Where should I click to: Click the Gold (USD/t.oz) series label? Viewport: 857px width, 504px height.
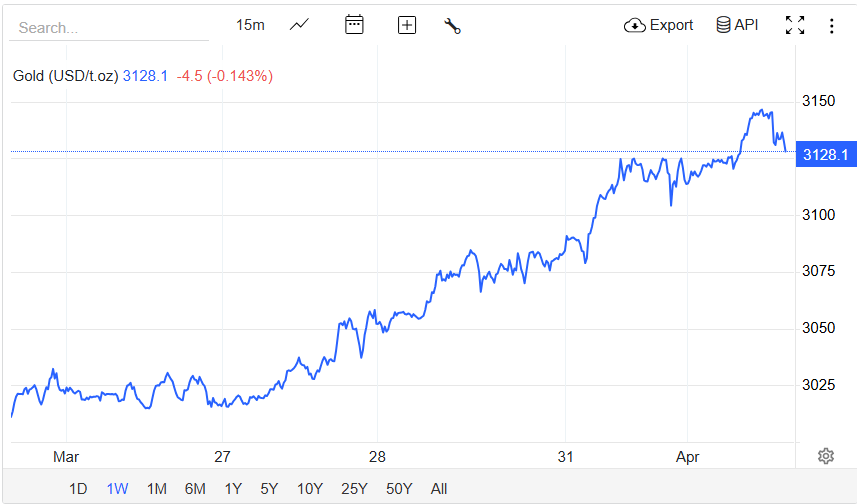pyautogui.click(x=65, y=75)
